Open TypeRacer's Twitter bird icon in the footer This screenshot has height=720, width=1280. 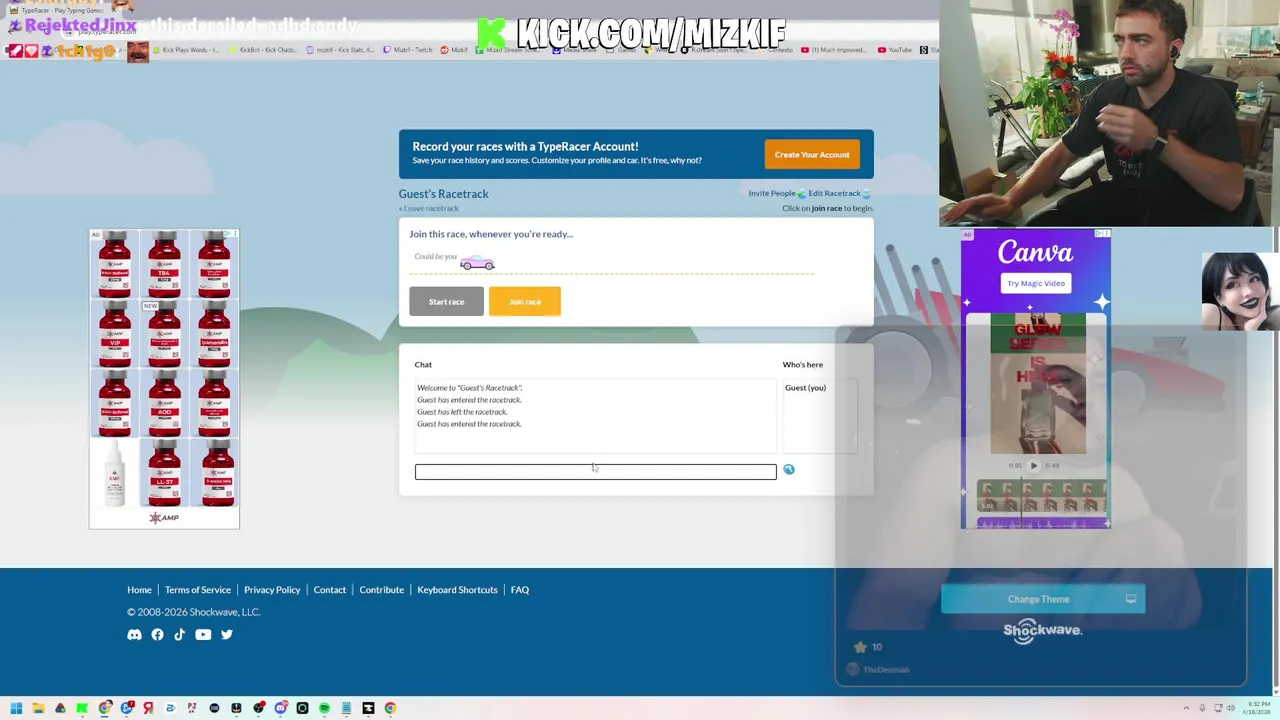[x=227, y=635]
